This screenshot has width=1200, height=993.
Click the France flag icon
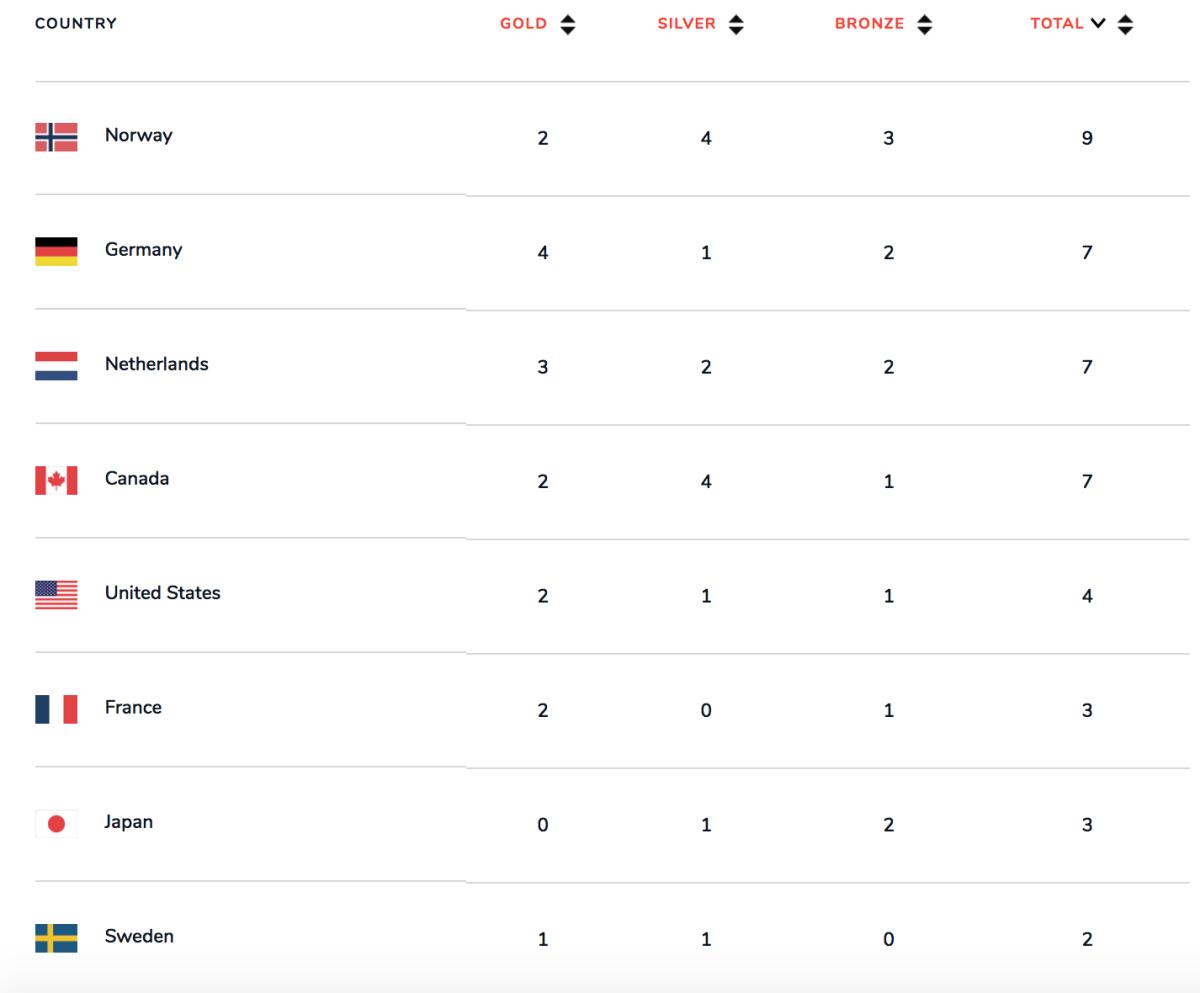(56, 709)
